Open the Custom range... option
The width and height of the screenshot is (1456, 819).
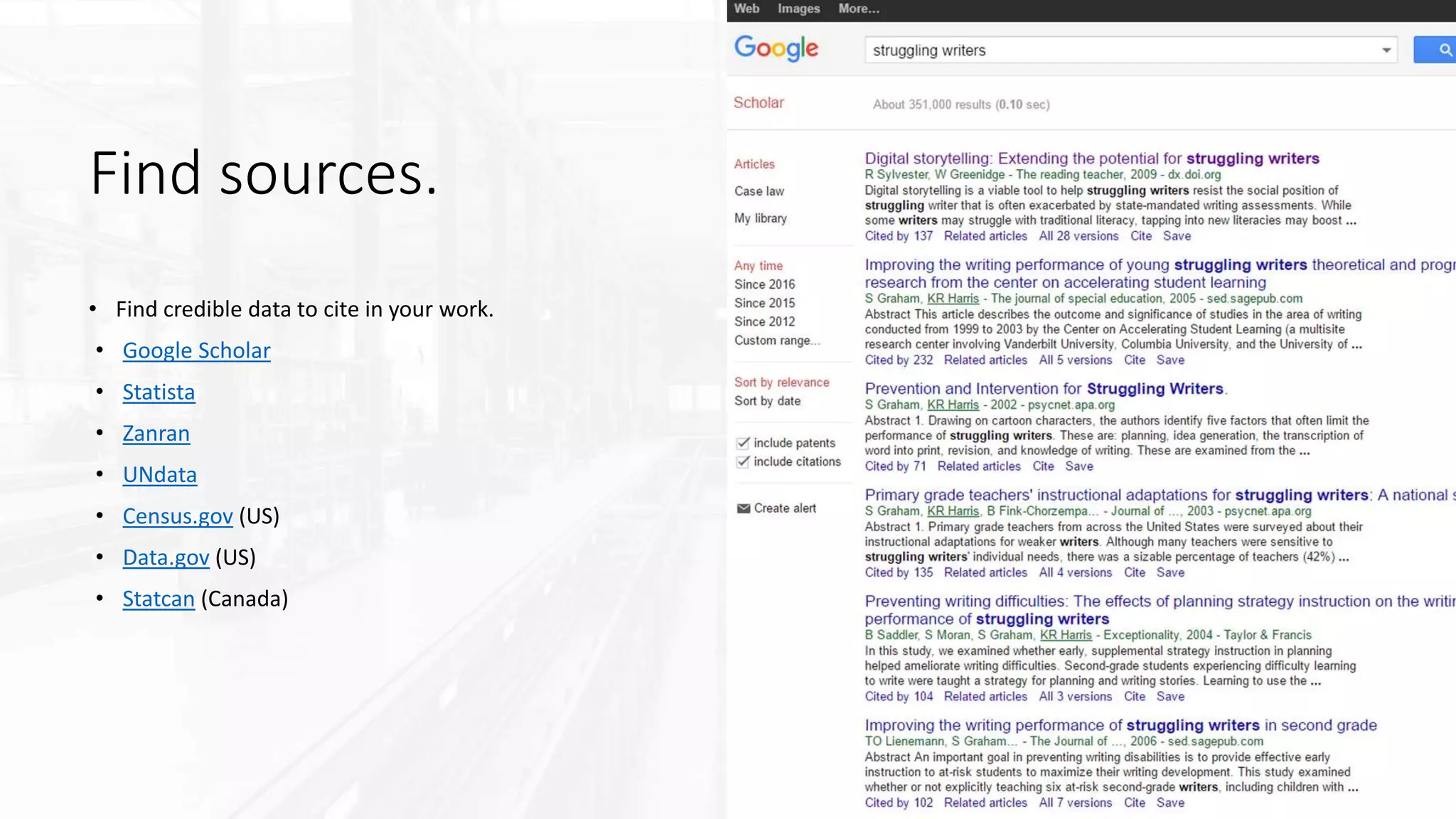pos(777,341)
